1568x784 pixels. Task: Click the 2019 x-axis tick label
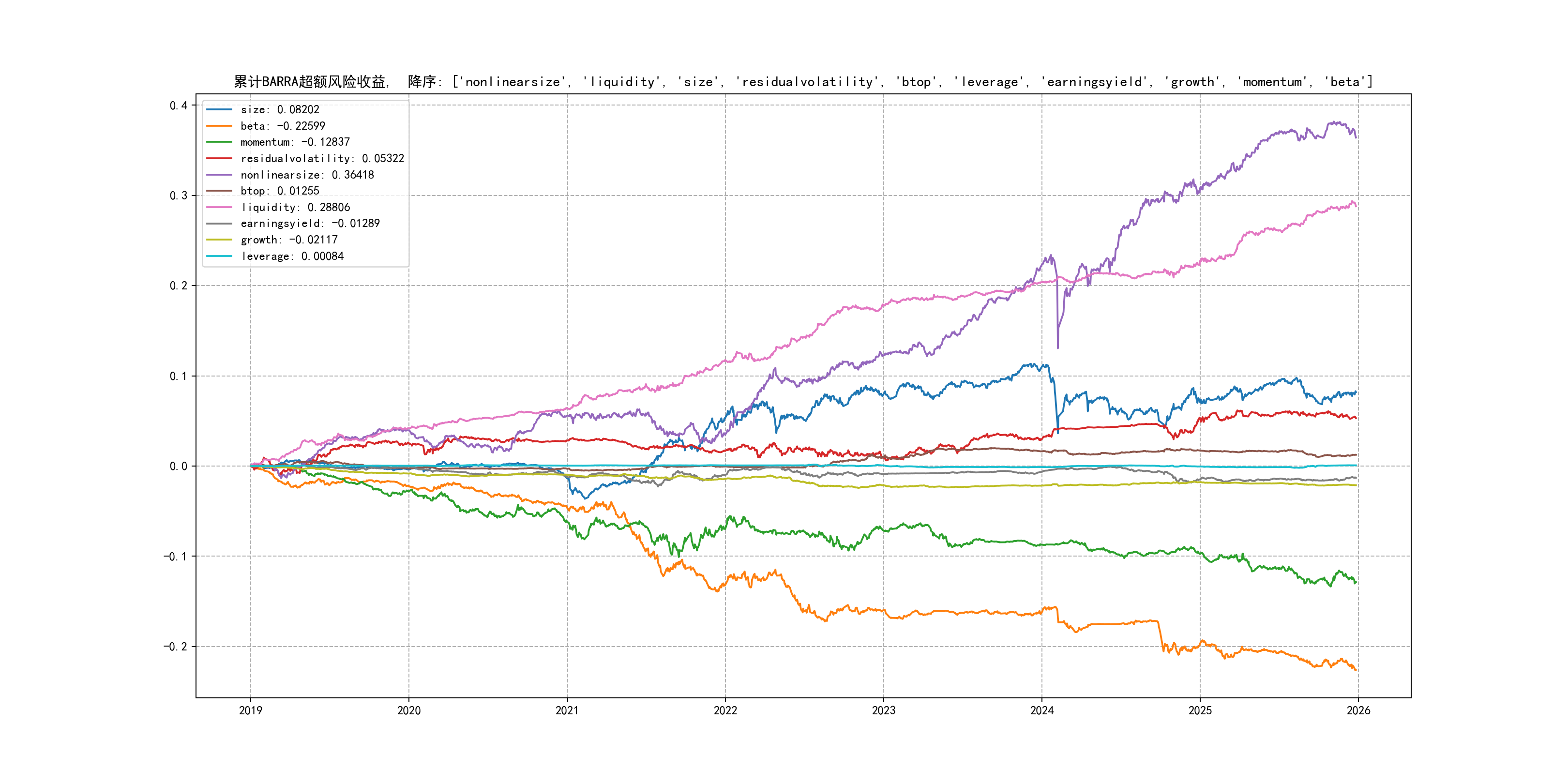250,710
